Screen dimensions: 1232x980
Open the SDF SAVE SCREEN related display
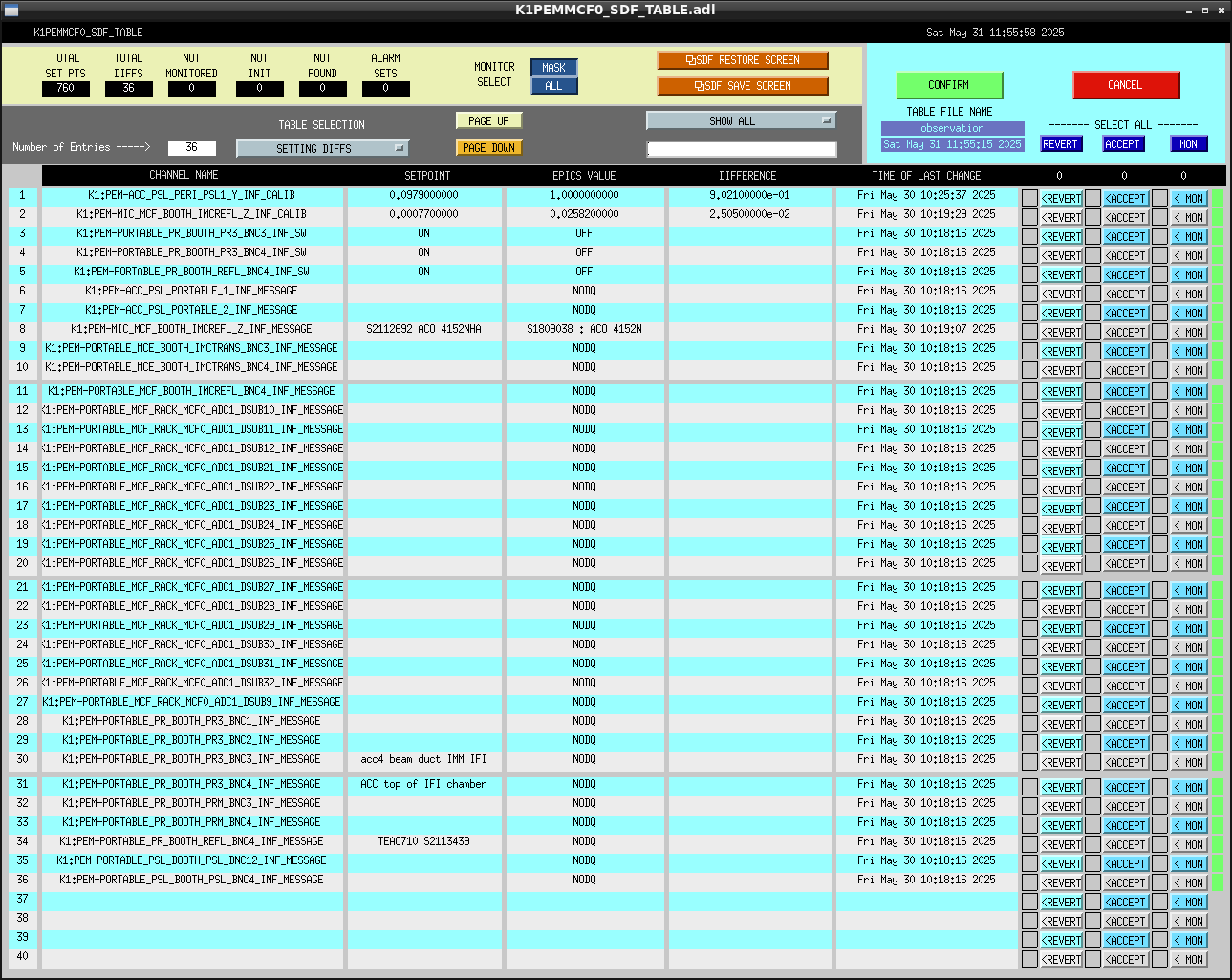(743, 86)
